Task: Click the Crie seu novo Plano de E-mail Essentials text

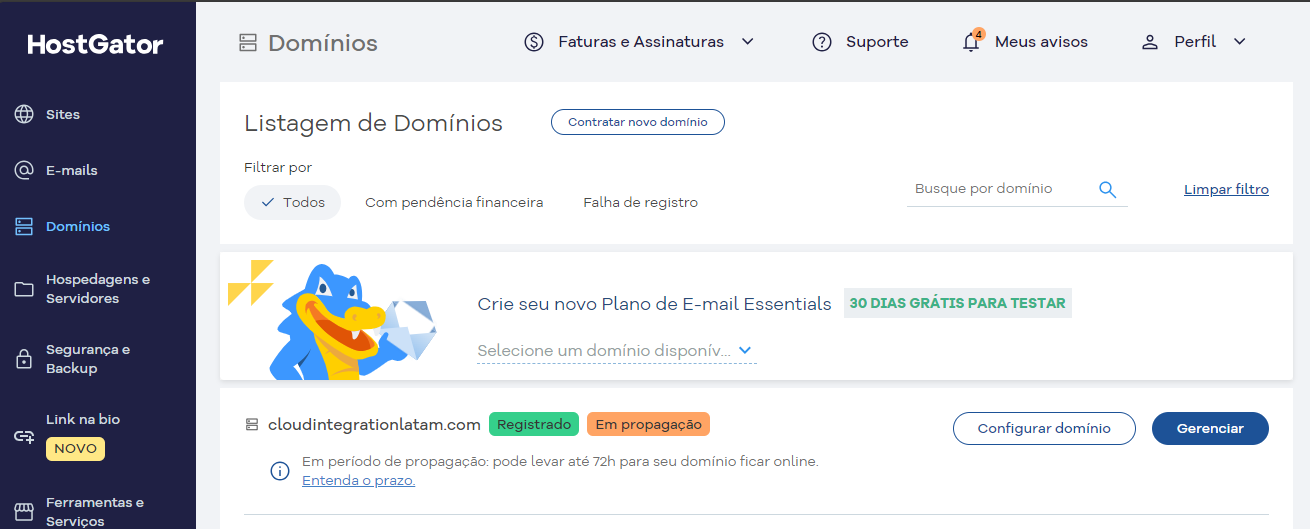Action: tap(654, 304)
